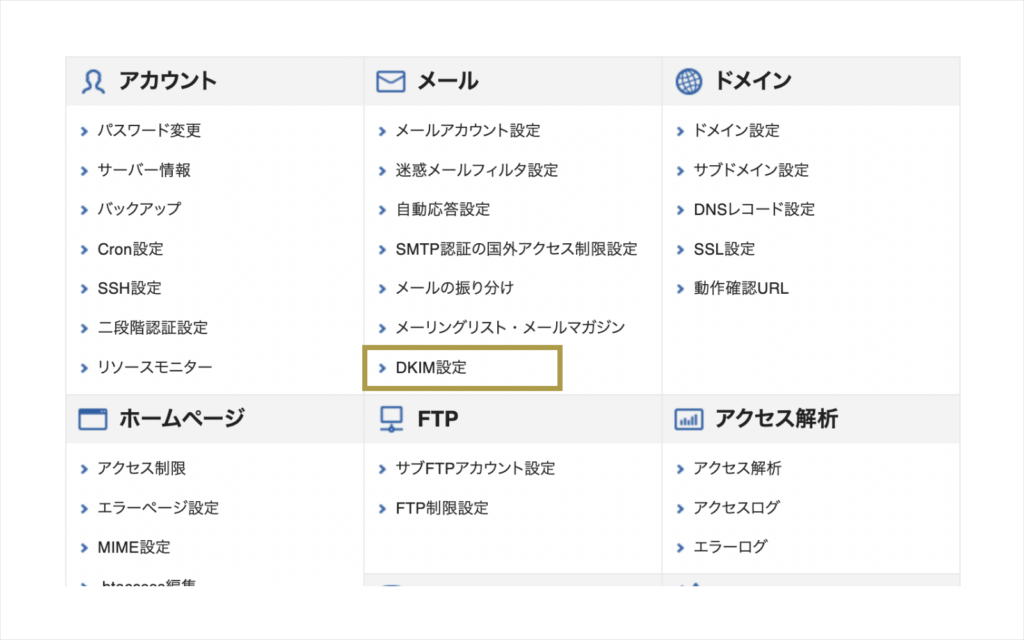Click the メール envelope icon
This screenshot has width=1024, height=640.
(x=391, y=82)
